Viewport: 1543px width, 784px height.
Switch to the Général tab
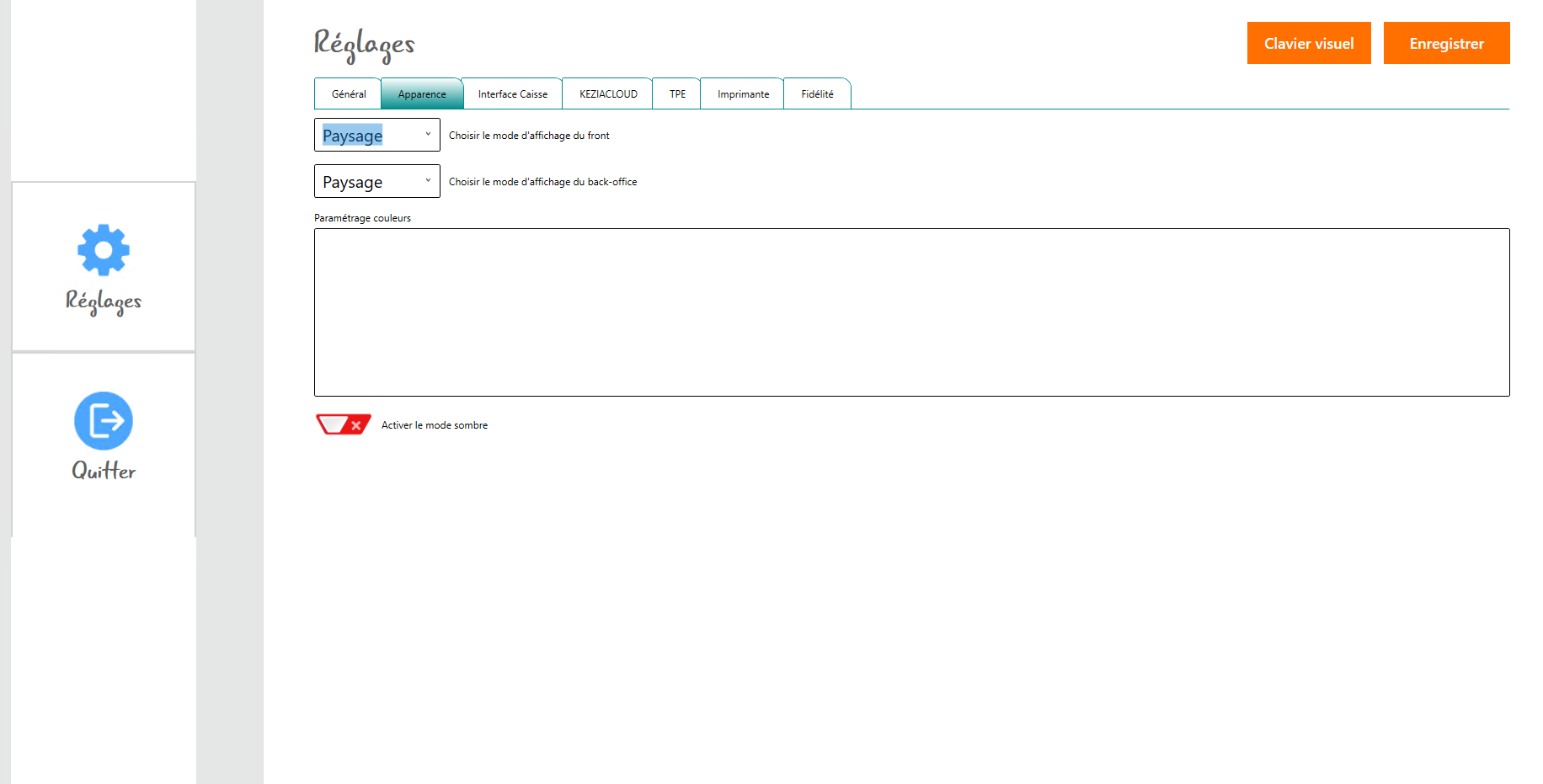pyautogui.click(x=348, y=94)
